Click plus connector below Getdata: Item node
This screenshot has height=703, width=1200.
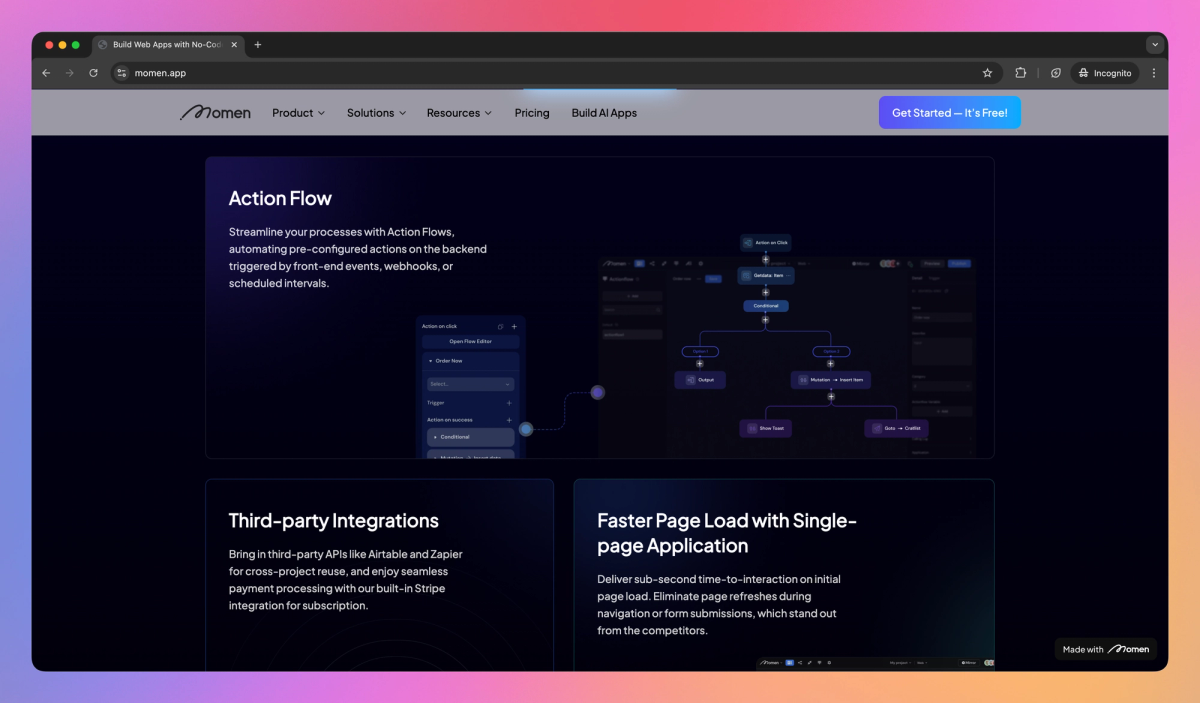(766, 292)
